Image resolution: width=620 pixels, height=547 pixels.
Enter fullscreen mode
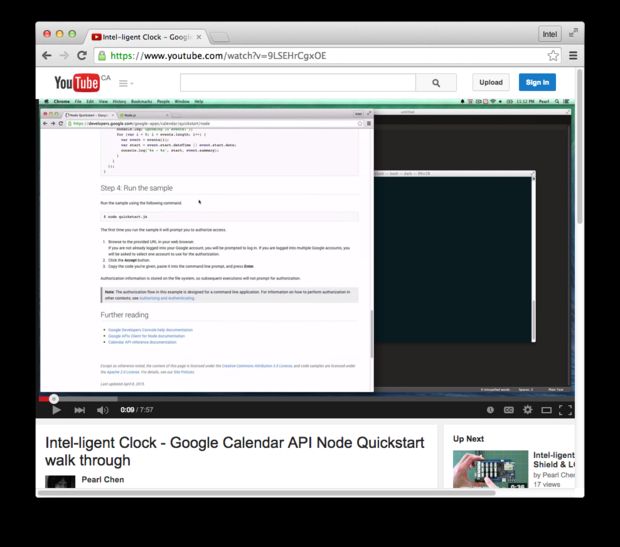click(565, 410)
